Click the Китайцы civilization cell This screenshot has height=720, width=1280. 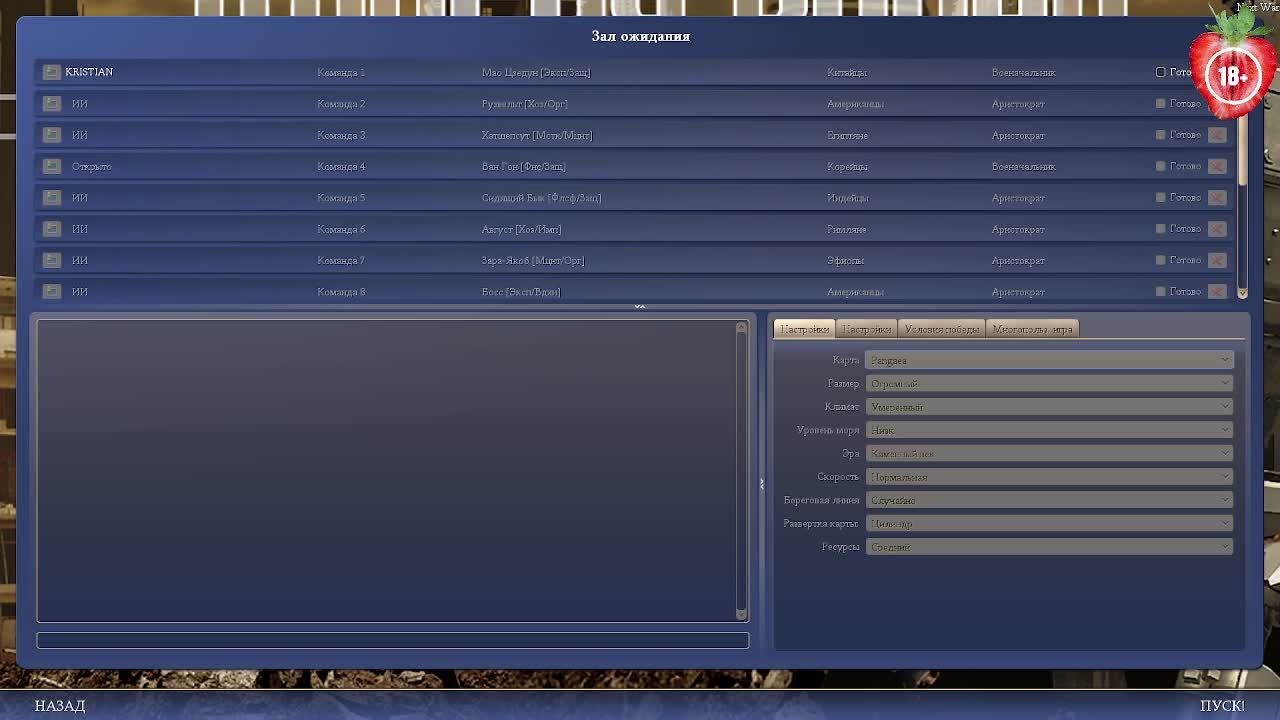847,72
